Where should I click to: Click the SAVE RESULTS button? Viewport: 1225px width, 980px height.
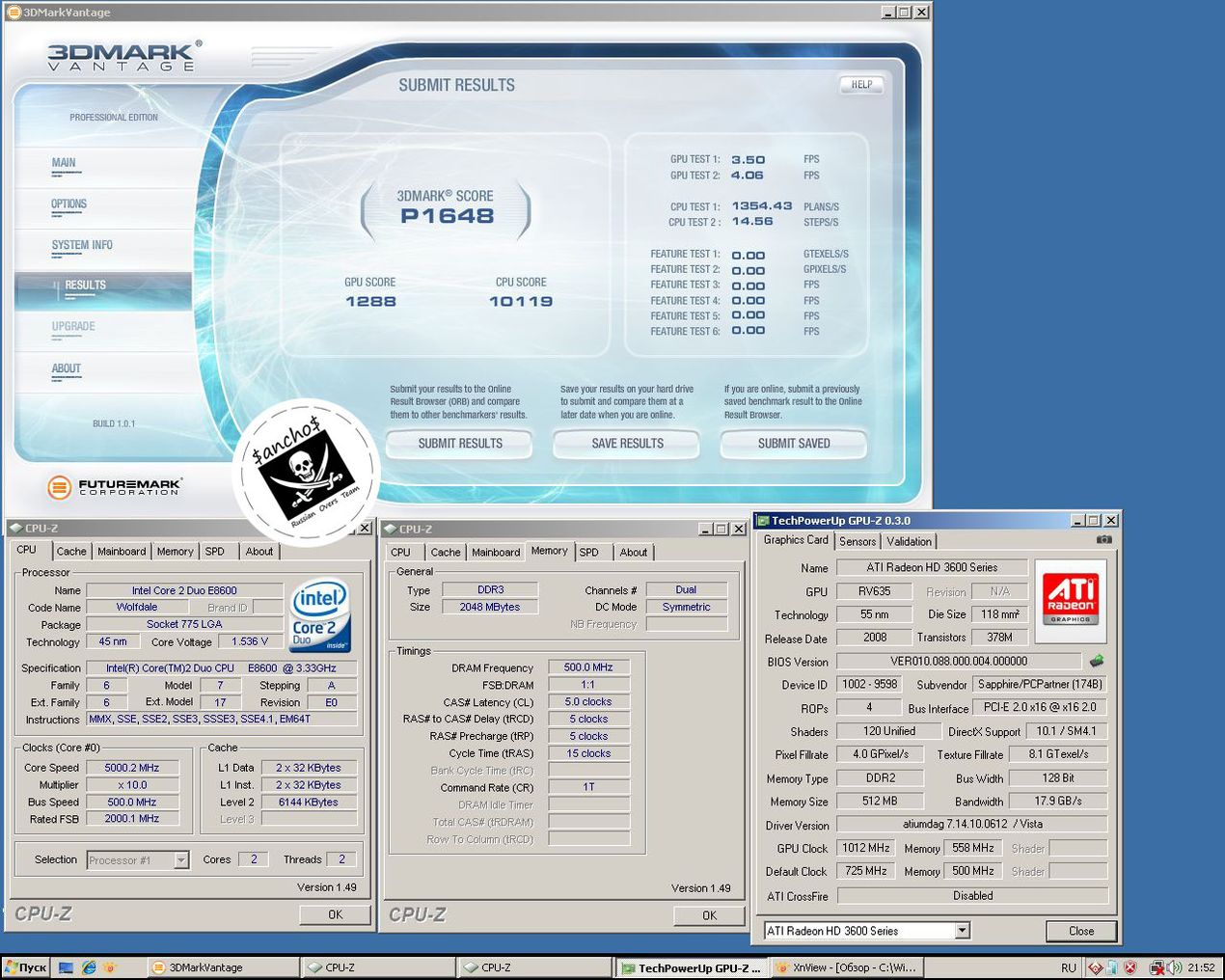[627, 444]
